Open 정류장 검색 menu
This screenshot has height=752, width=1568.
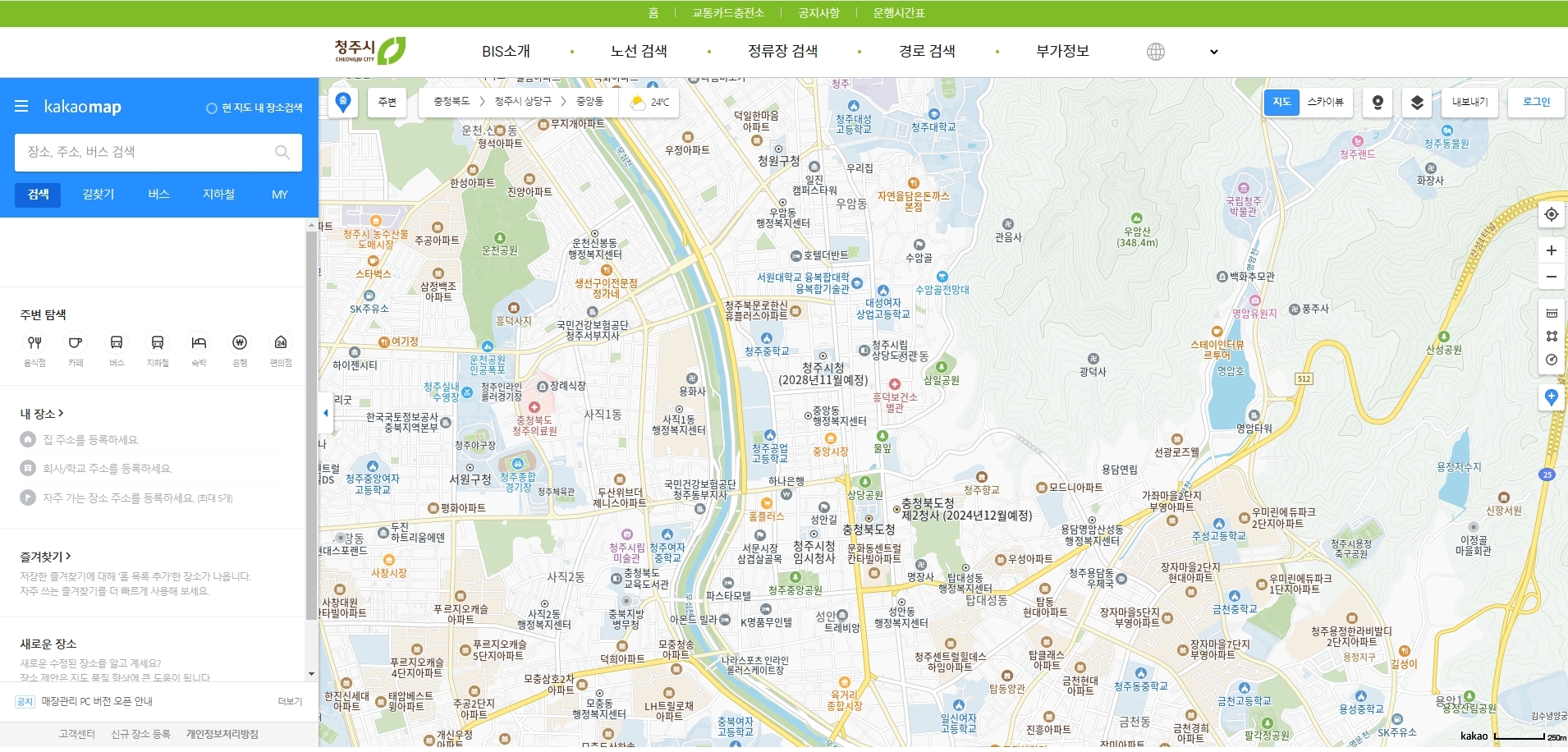pyautogui.click(x=782, y=51)
